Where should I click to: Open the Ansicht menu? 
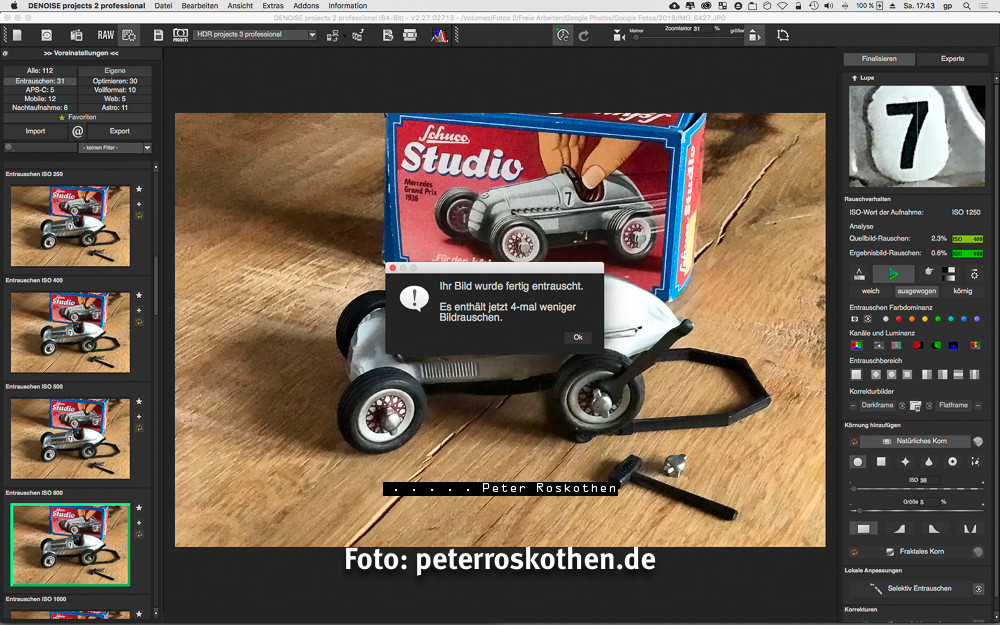pos(240,6)
